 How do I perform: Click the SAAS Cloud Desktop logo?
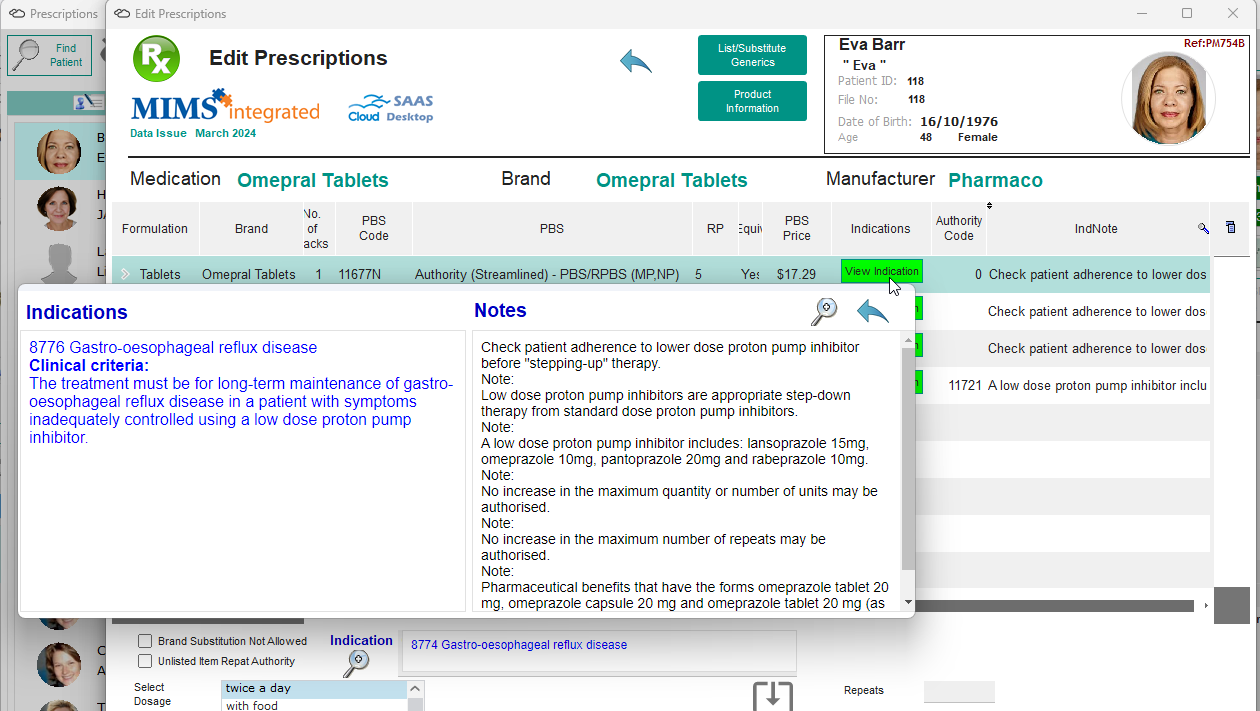[391, 109]
